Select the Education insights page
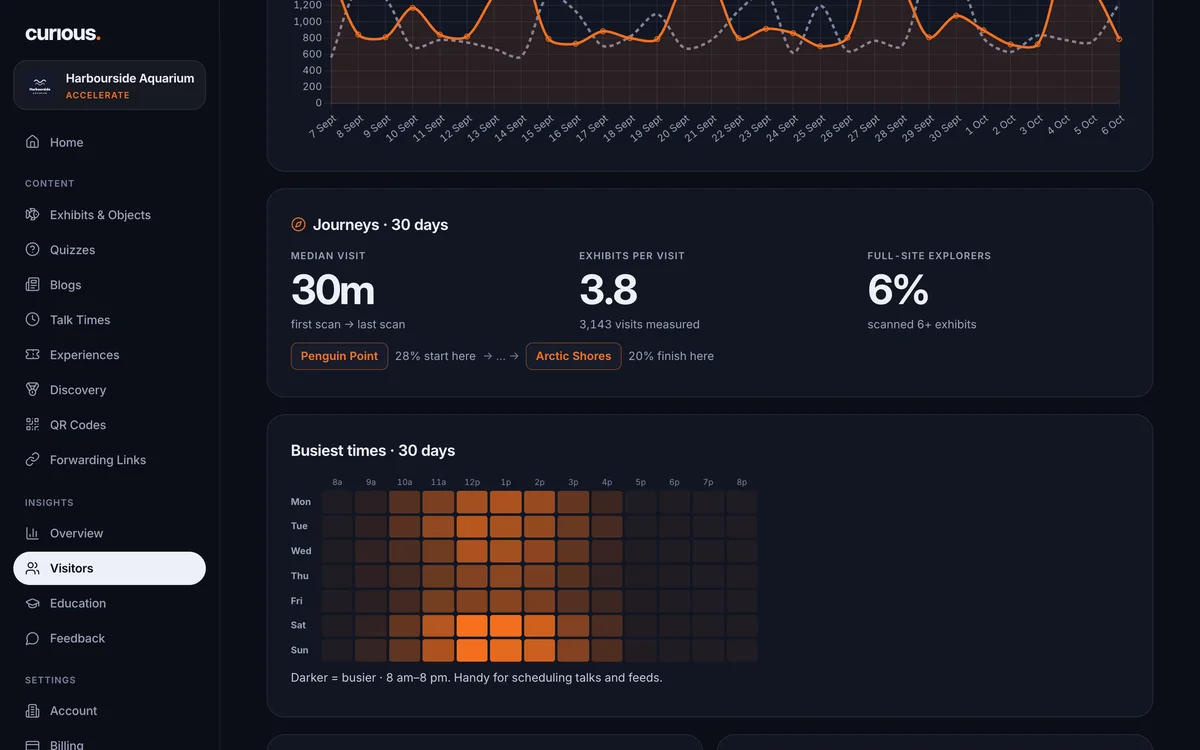The image size is (1200, 750). [x=110, y=603]
